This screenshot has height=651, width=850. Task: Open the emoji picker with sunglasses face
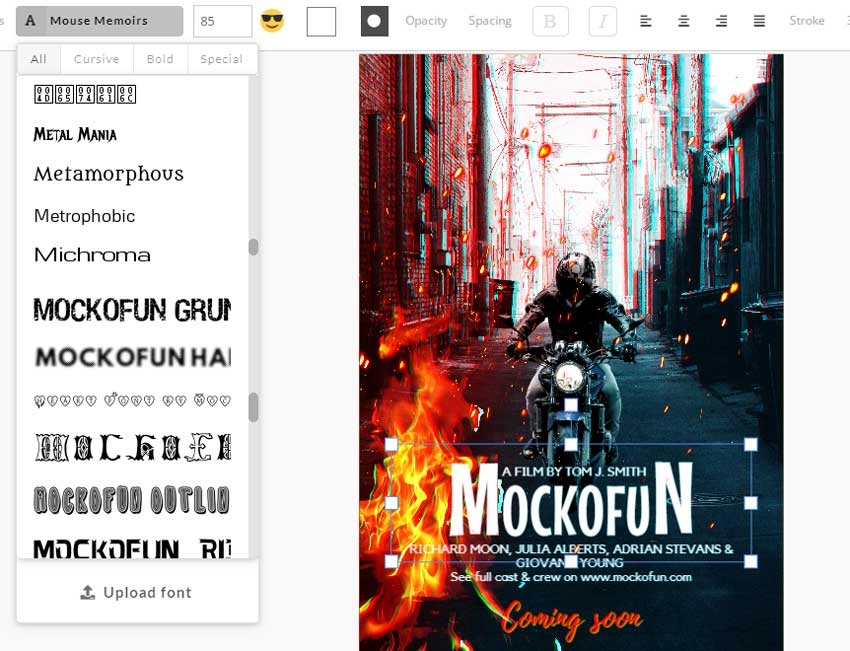[x=272, y=21]
